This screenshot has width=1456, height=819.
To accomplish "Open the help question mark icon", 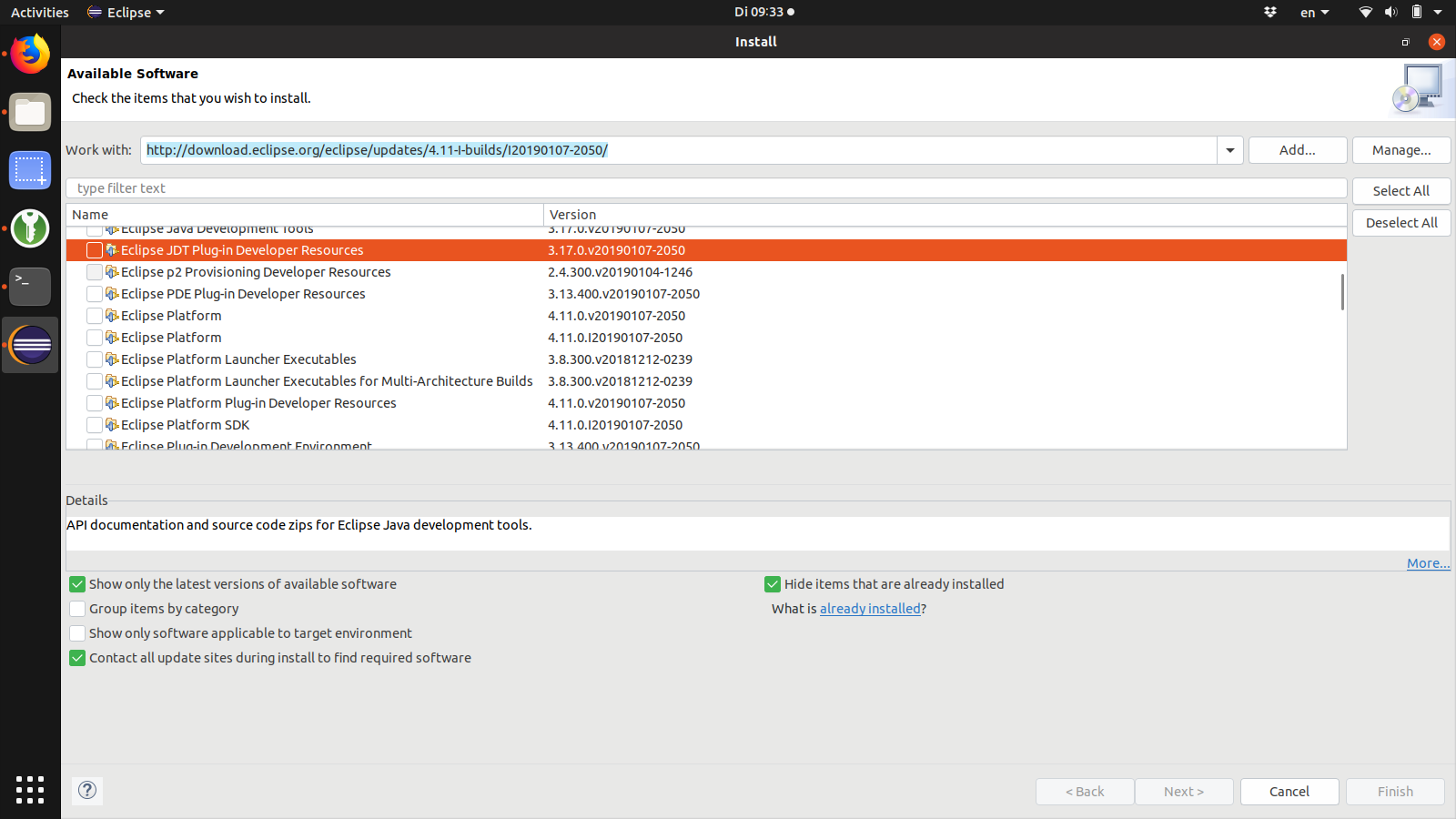I will coord(87,790).
